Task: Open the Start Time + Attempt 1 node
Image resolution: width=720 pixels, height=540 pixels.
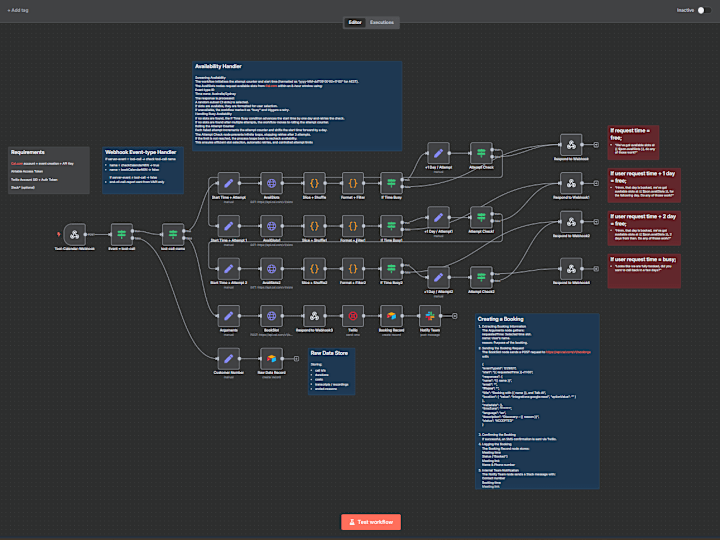Action: (x=228, y=226)
